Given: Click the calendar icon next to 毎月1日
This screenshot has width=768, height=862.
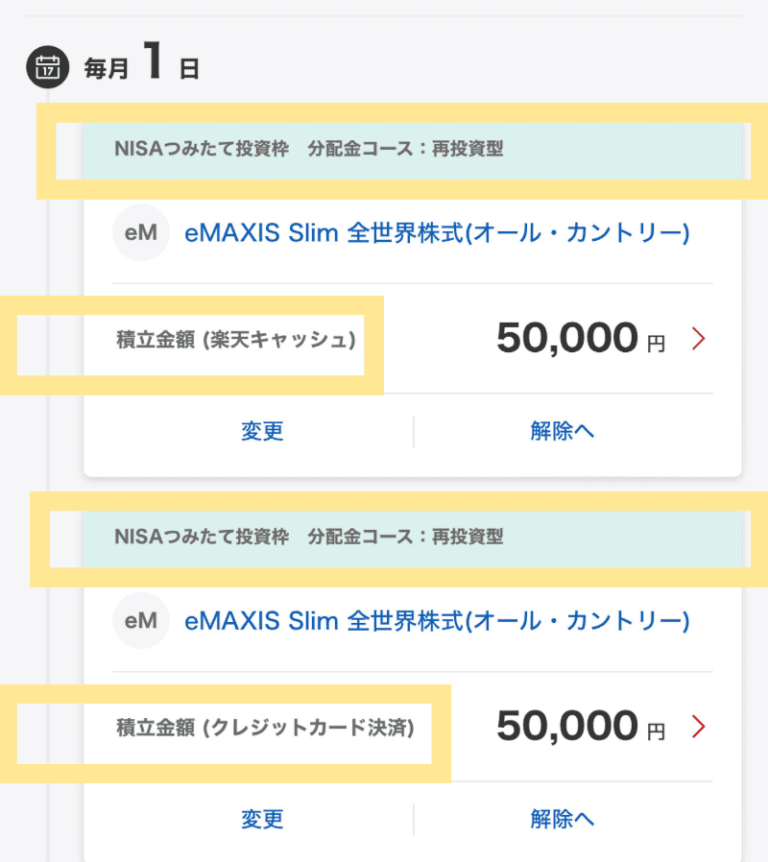Looking at the screenshot, I should (46, 65).
